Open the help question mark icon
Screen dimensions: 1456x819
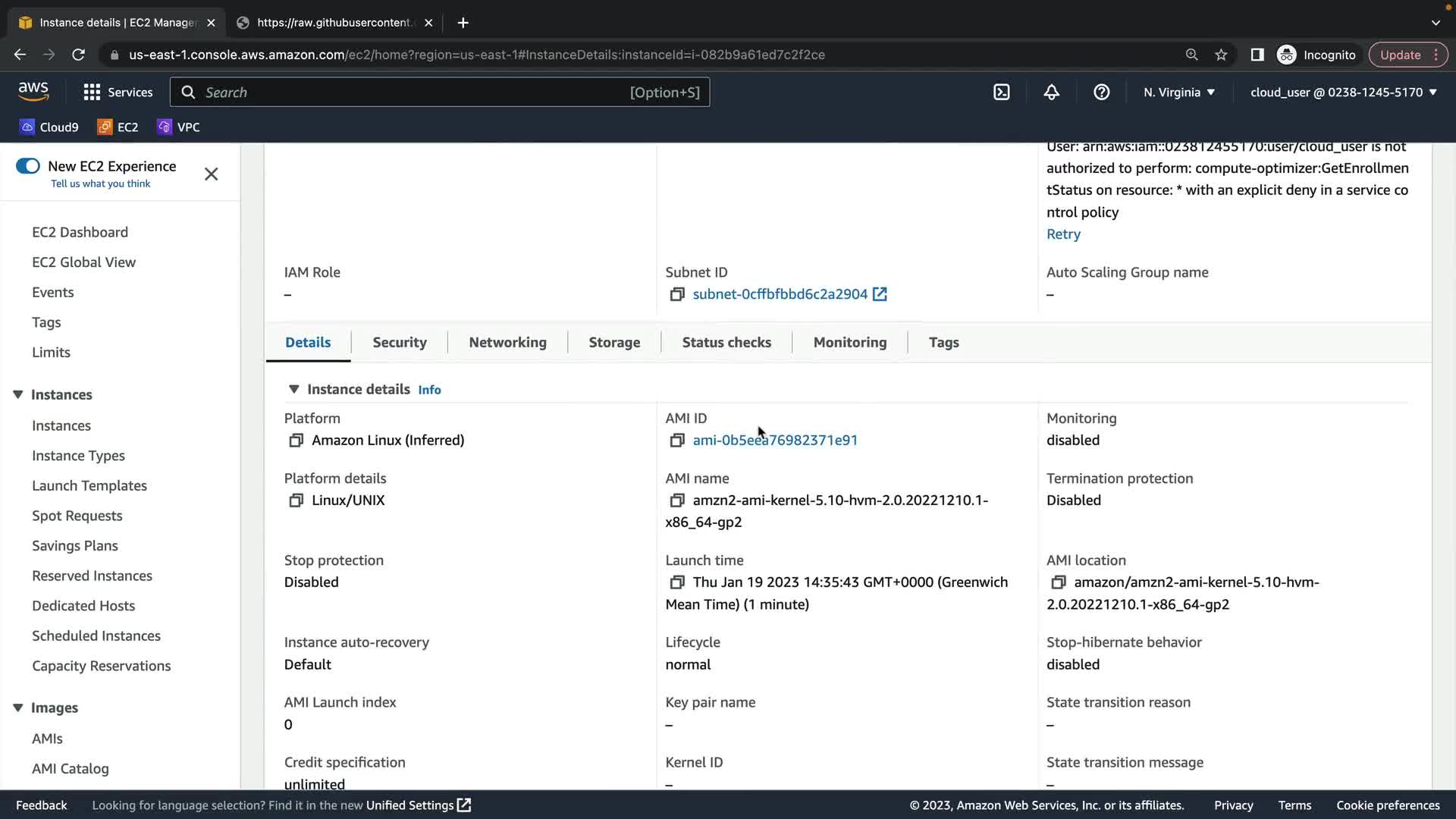pos(1101,93)
